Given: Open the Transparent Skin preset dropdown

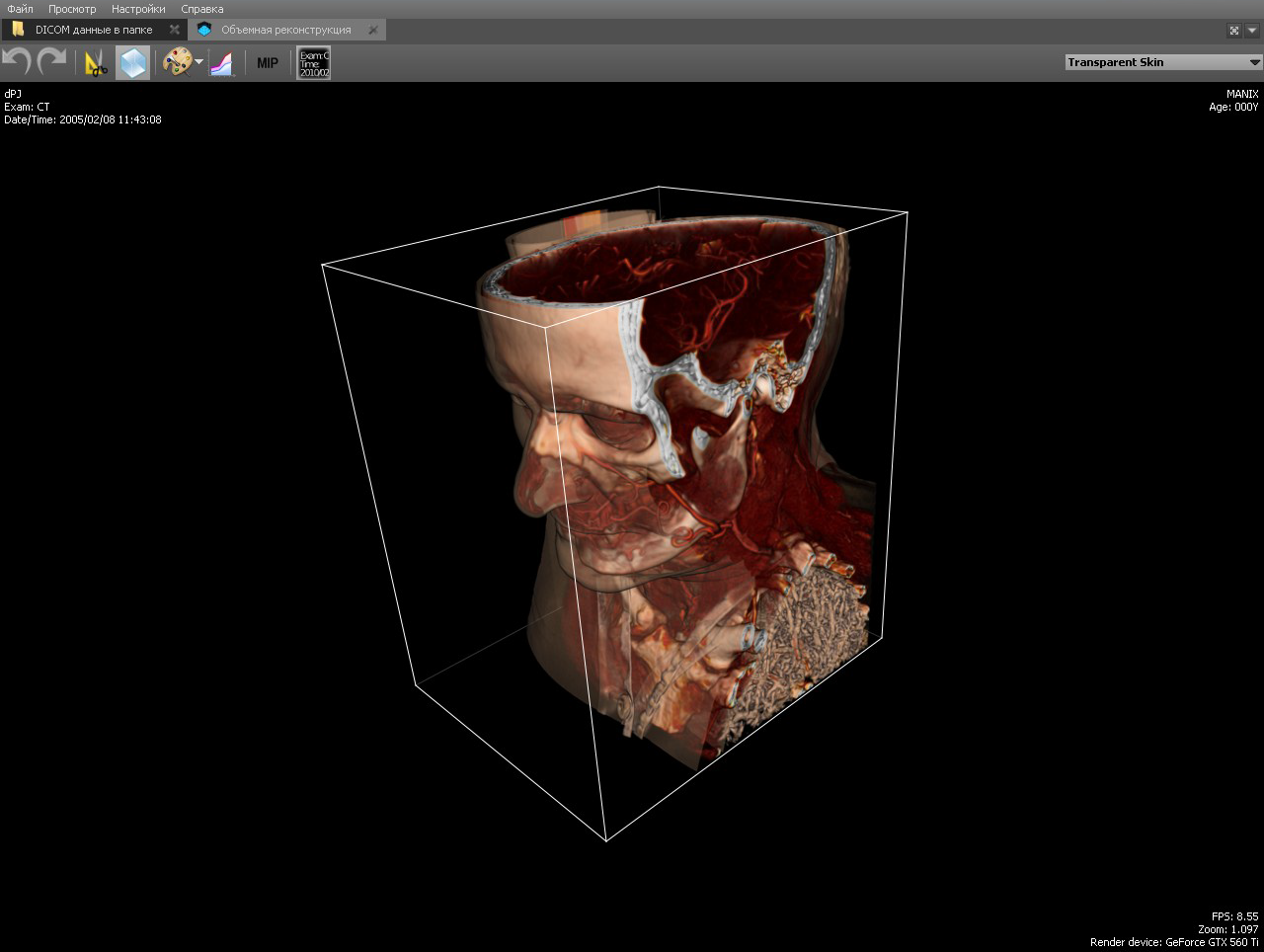Looking at the screenshot, I should click(x=1163, y=62).
